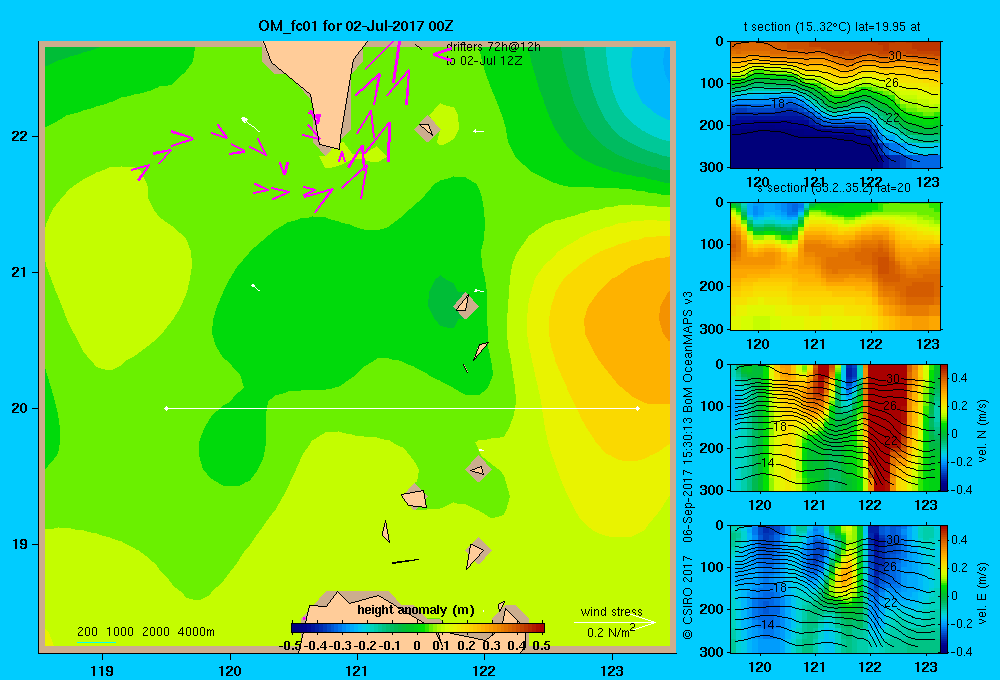This screenshot has height=680, width=1000.
Task: Click longitude label 123 on main map axis
Action: click(612, 670)
